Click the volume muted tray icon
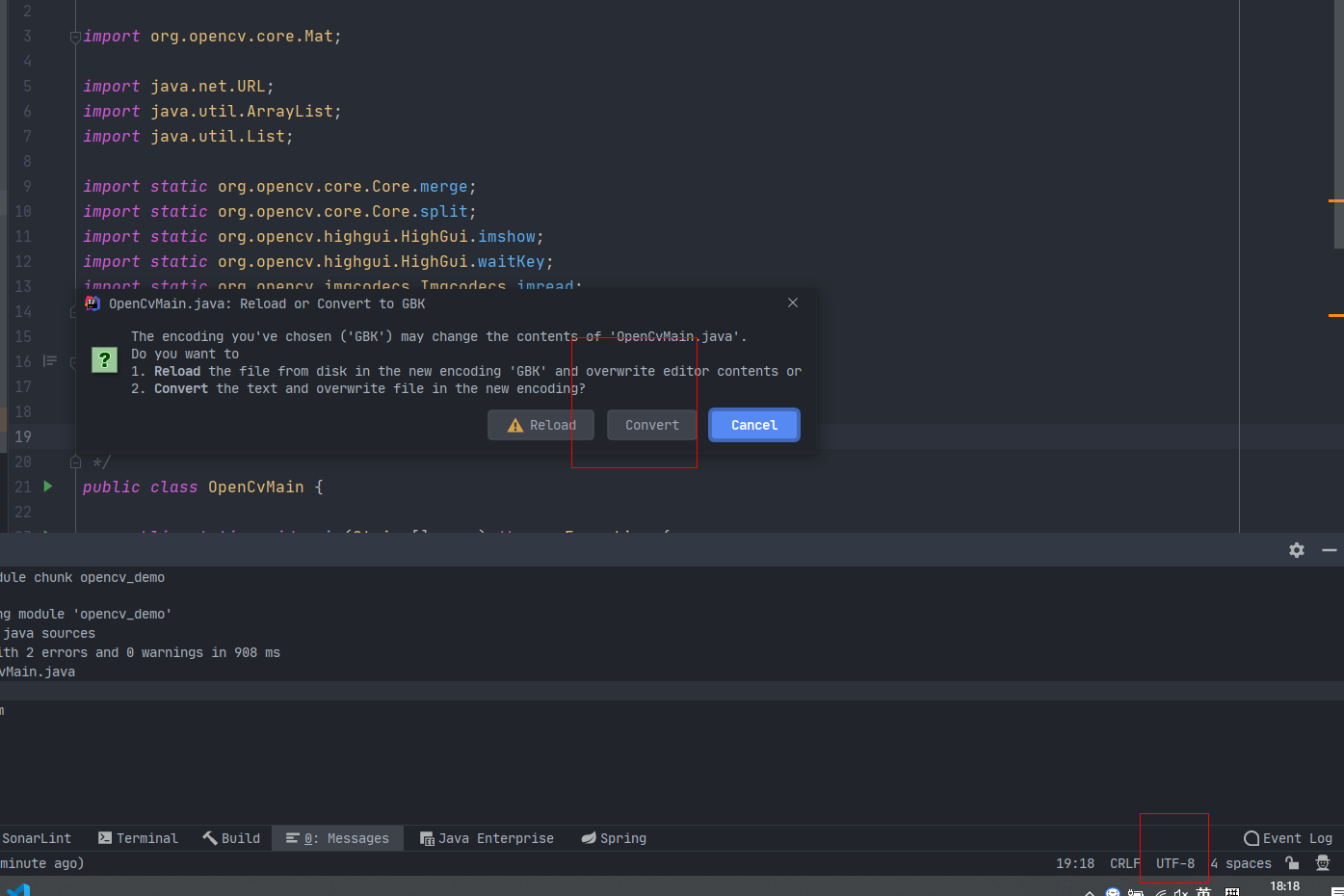The width and height of the screenshot is (1344, 896). 1181,892
